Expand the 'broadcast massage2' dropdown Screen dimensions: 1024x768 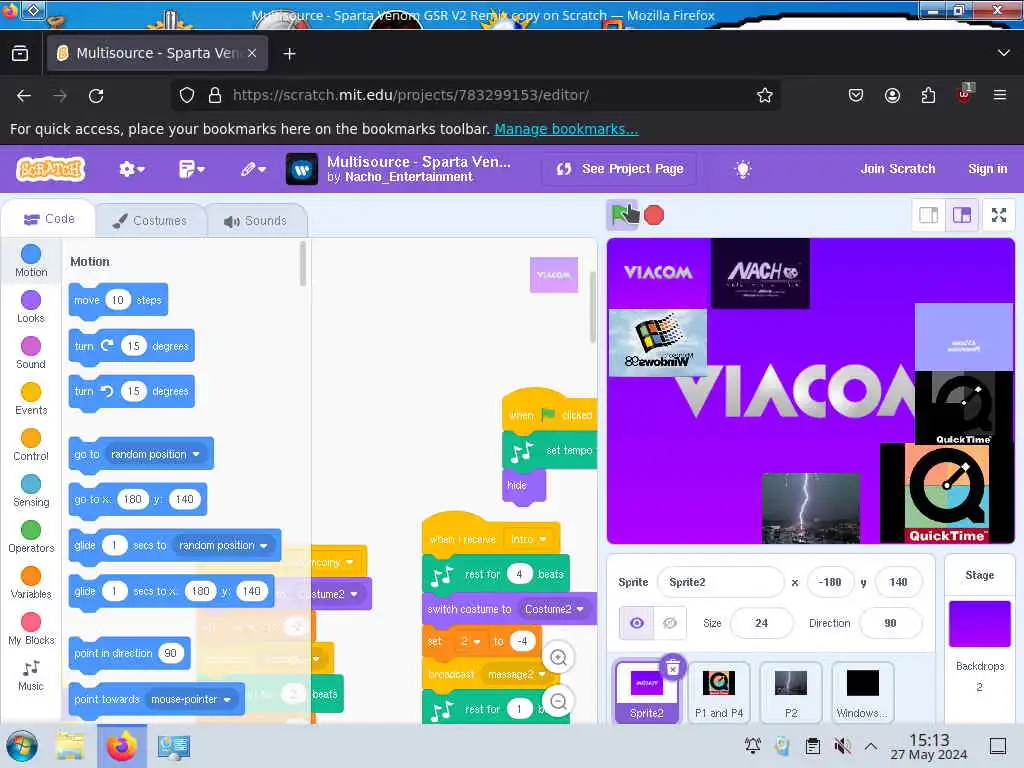[x=541, y=674]
